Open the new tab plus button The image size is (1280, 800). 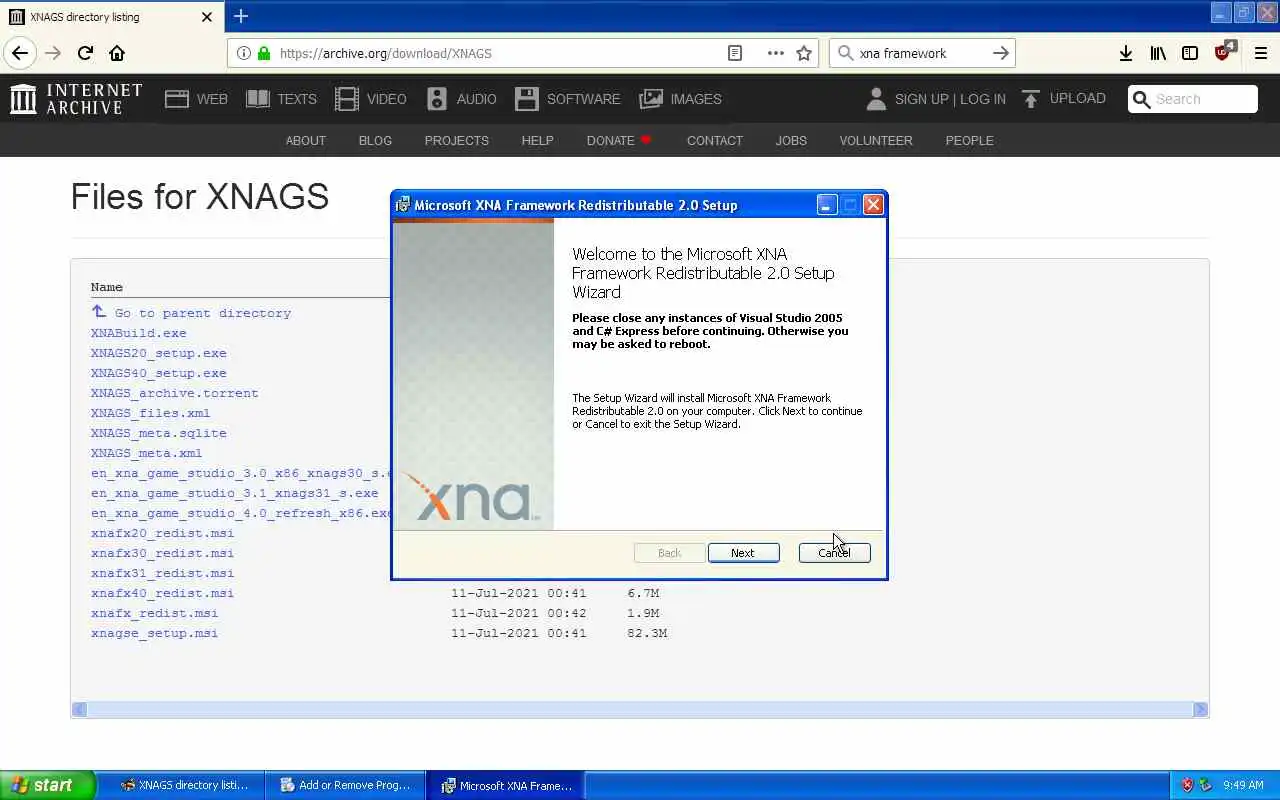click(241, 16)
